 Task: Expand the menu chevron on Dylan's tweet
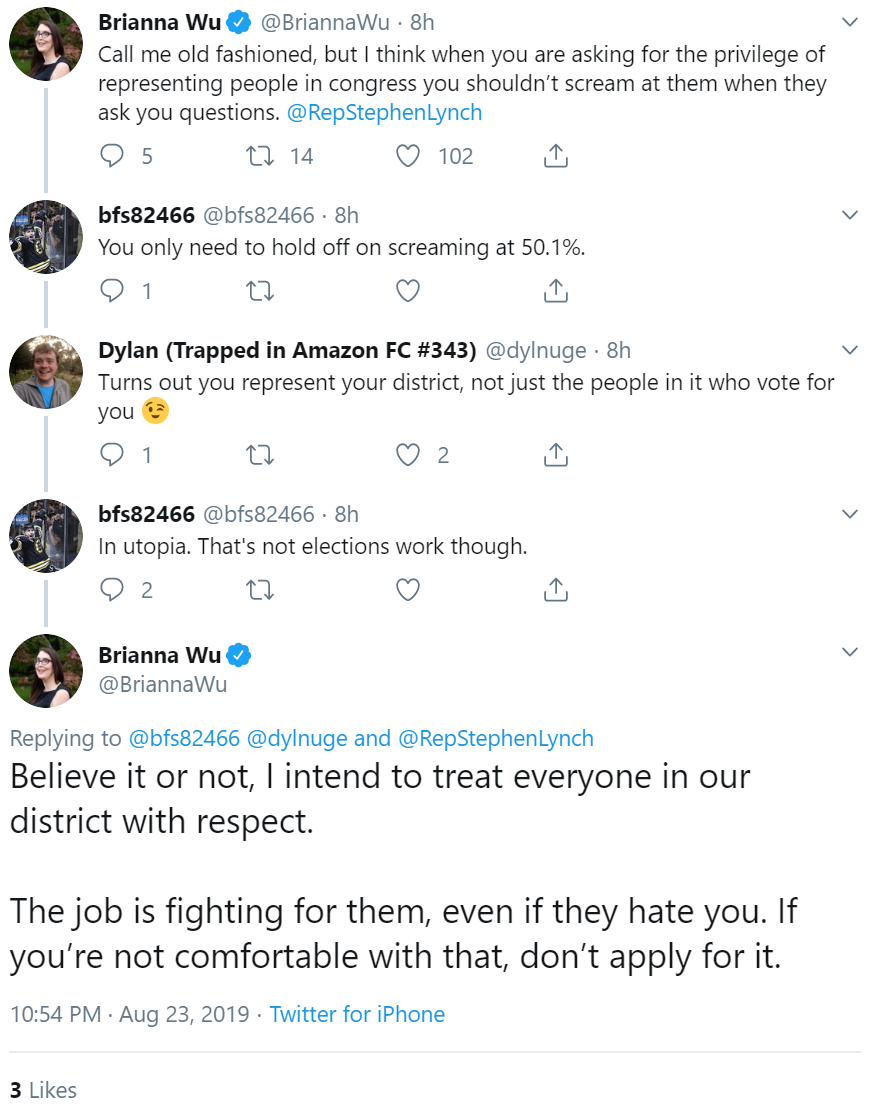850,349
